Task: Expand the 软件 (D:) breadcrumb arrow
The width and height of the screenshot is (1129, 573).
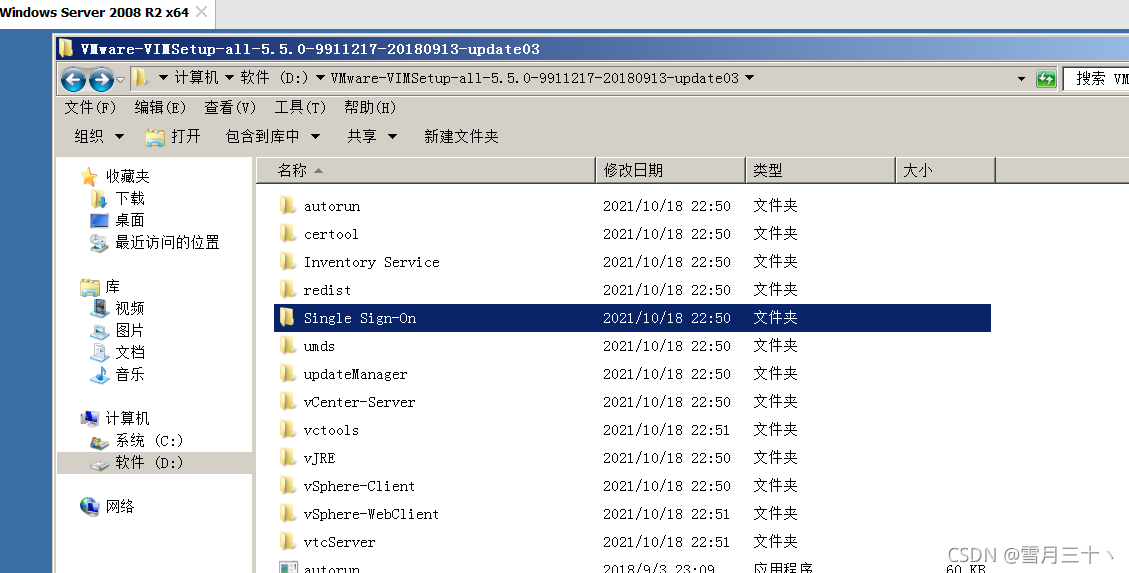Action: coord(320,78)
